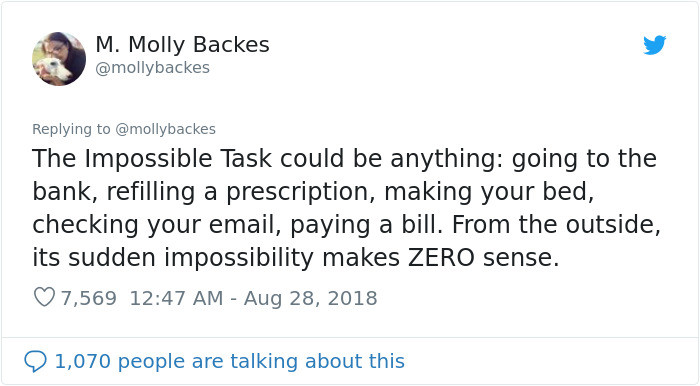Click the 'Replying to' label text
The height and width of the screenshot is (386, 700).
(71, 129)
